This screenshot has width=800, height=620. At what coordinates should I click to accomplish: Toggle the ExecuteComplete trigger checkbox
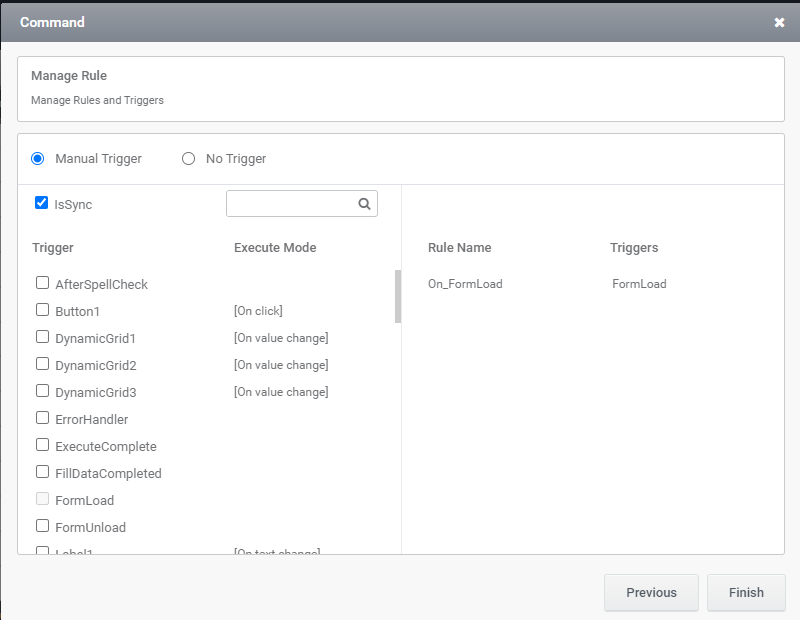(x=43, y=445)
